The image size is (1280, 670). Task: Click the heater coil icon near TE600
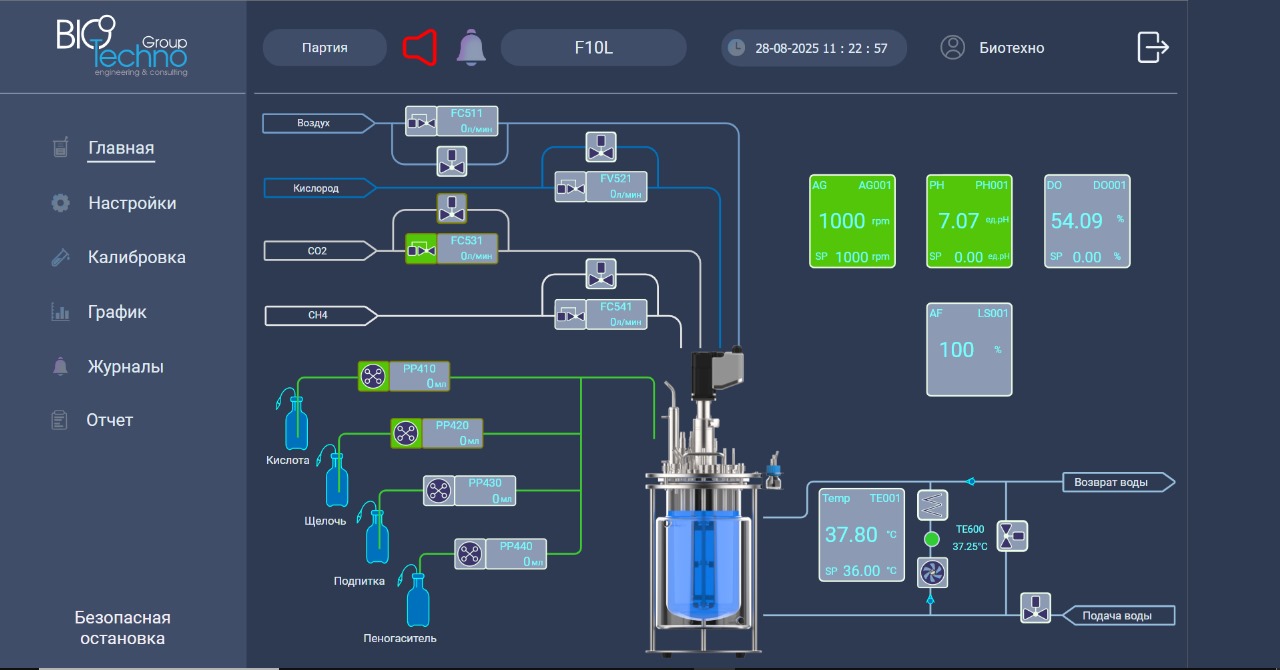pos(932,505)
